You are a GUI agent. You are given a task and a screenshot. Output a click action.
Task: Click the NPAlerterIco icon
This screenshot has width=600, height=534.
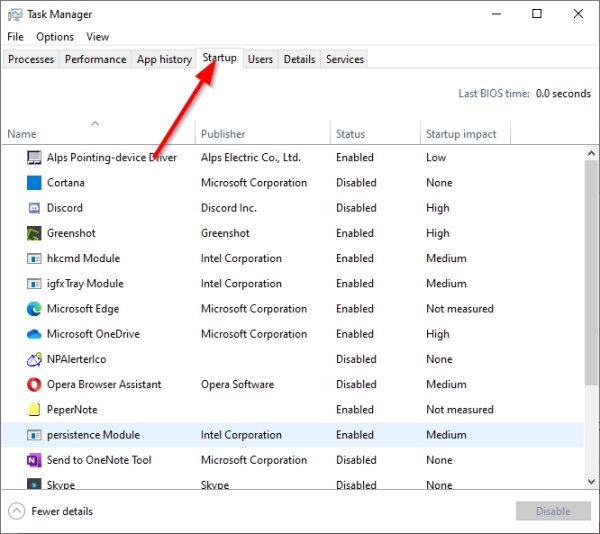click(x=34, y=359)
